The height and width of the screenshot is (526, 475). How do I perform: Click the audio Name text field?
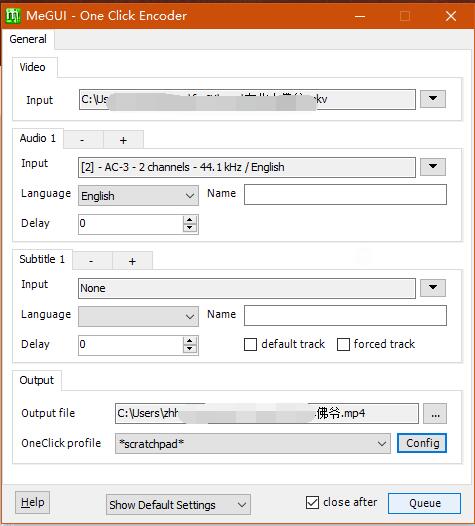click(345, 195)
